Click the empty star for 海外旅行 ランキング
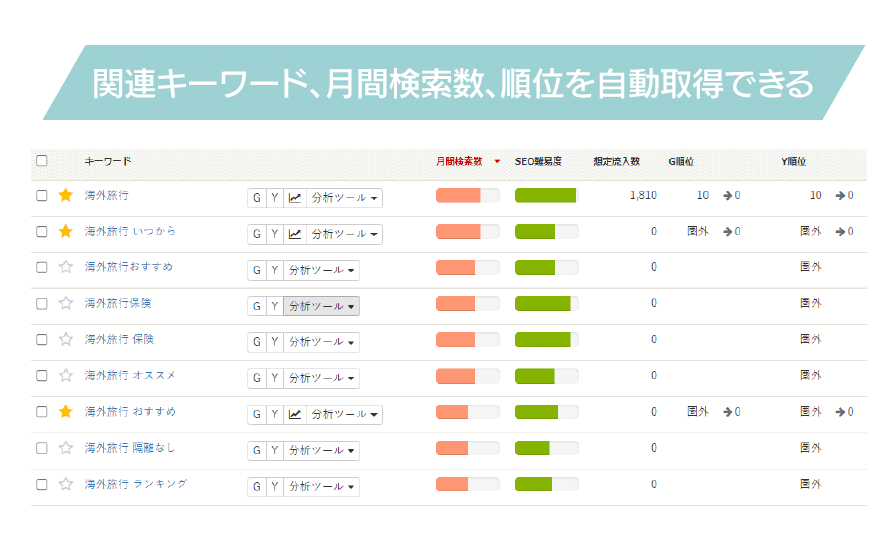The width and height of the screenshot is (891, 554). 66,484
